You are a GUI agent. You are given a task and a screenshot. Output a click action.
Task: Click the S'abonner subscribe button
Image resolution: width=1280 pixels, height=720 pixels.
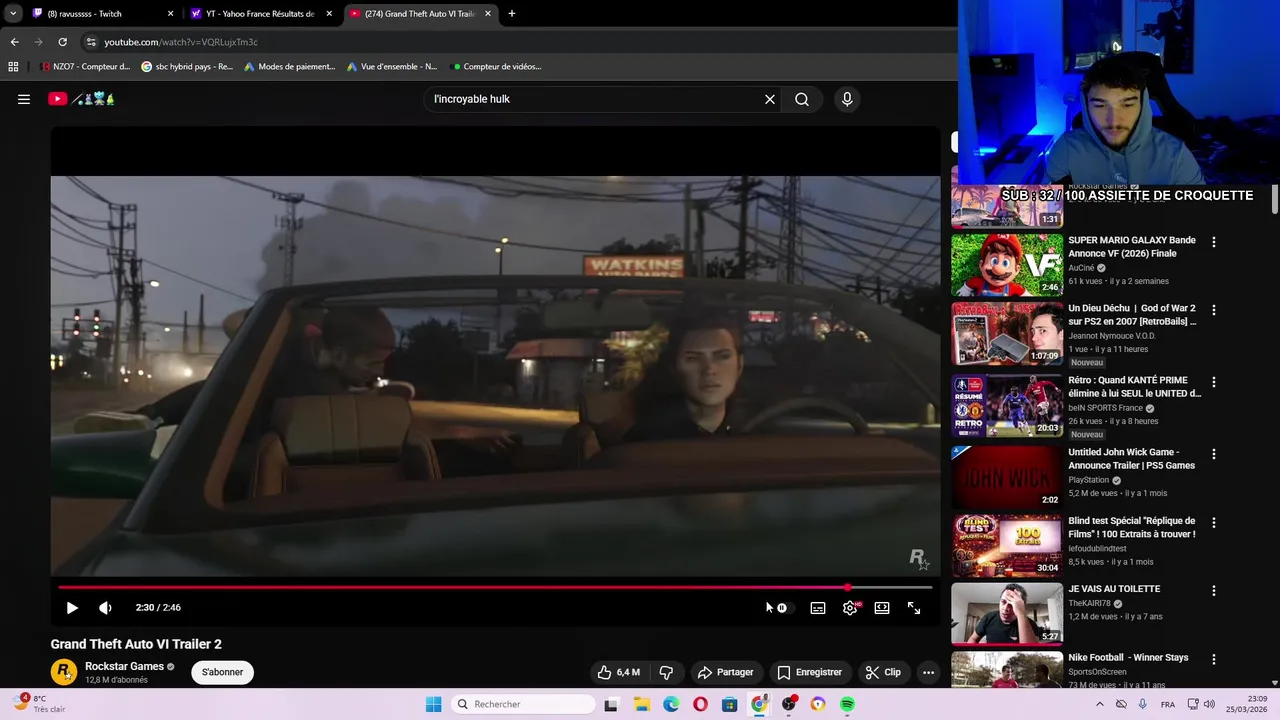click(x=222, y=672)
